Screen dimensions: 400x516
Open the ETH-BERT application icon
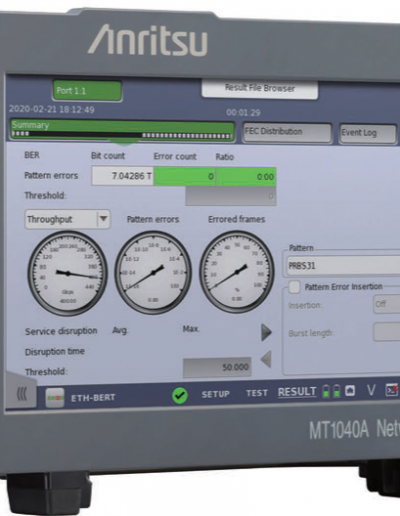[55, 398]
